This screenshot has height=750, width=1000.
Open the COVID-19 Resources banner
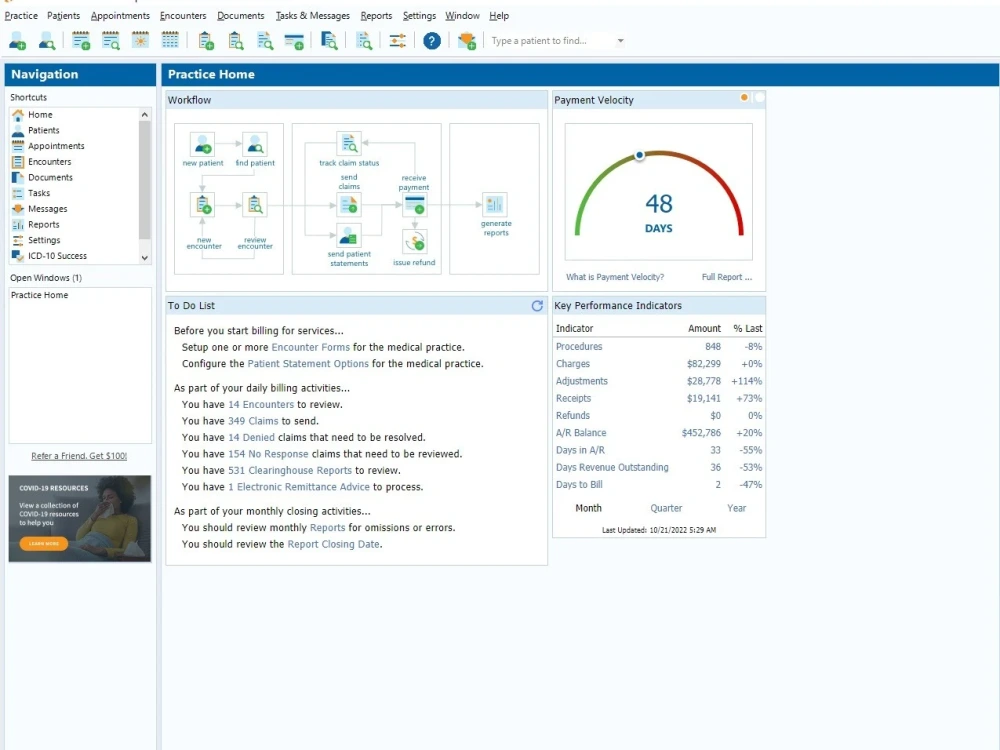click(80, 518)
